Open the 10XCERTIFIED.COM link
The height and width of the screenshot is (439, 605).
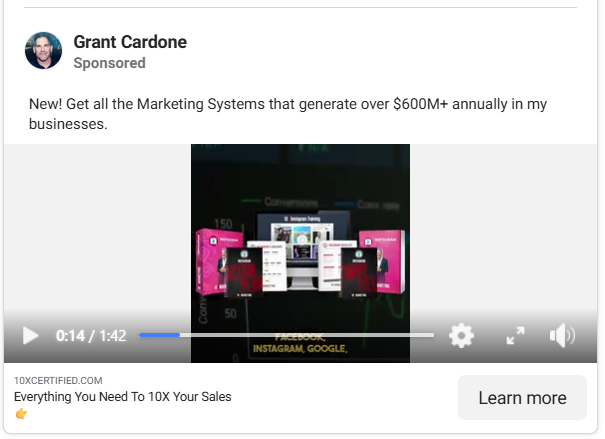58,380
